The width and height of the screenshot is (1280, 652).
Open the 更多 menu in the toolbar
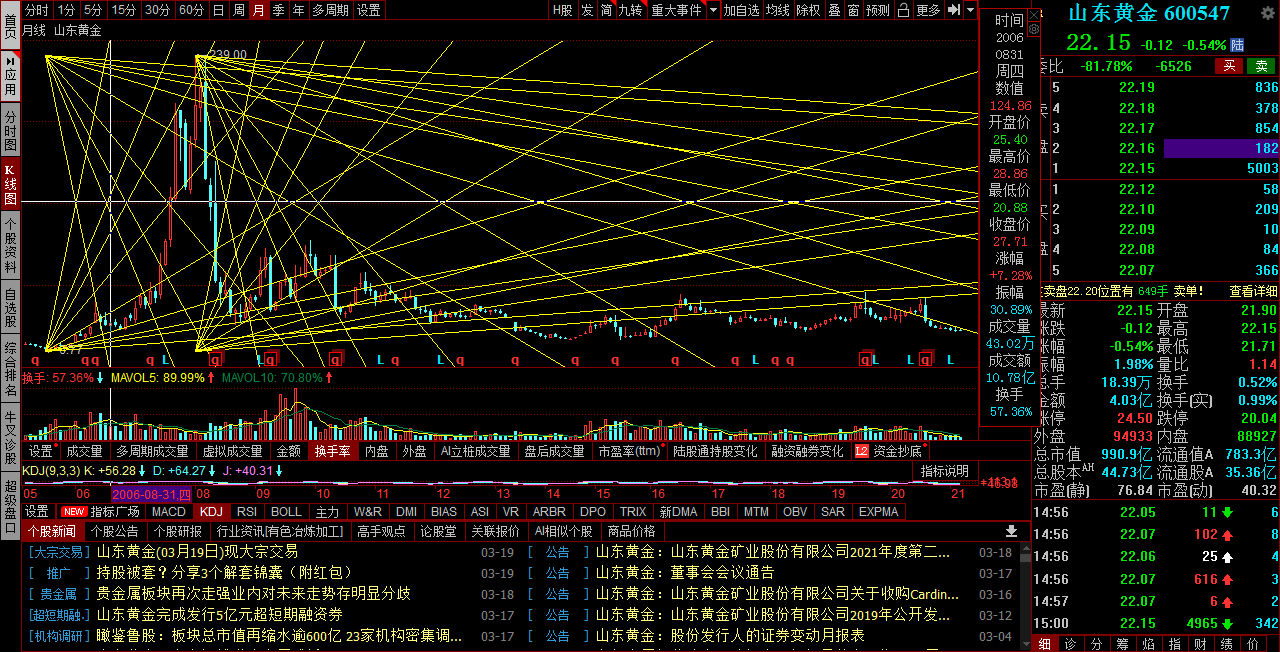point(928,10)
